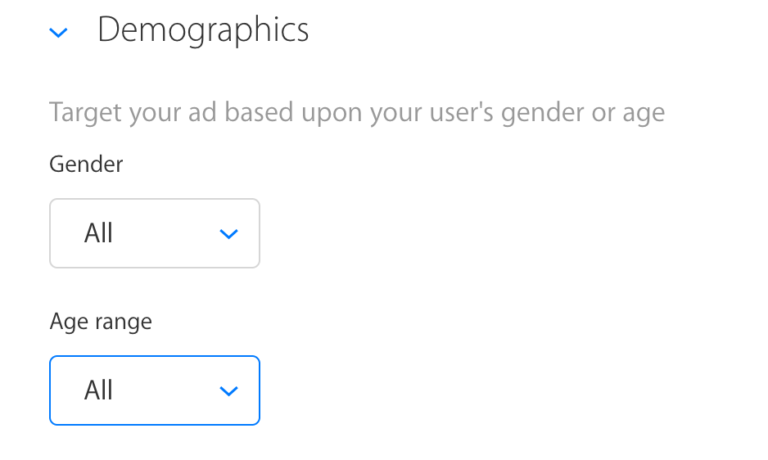Expand age range options list
Image resolution: width=768 pixels, height=460 pixels.
pos(154,390)
